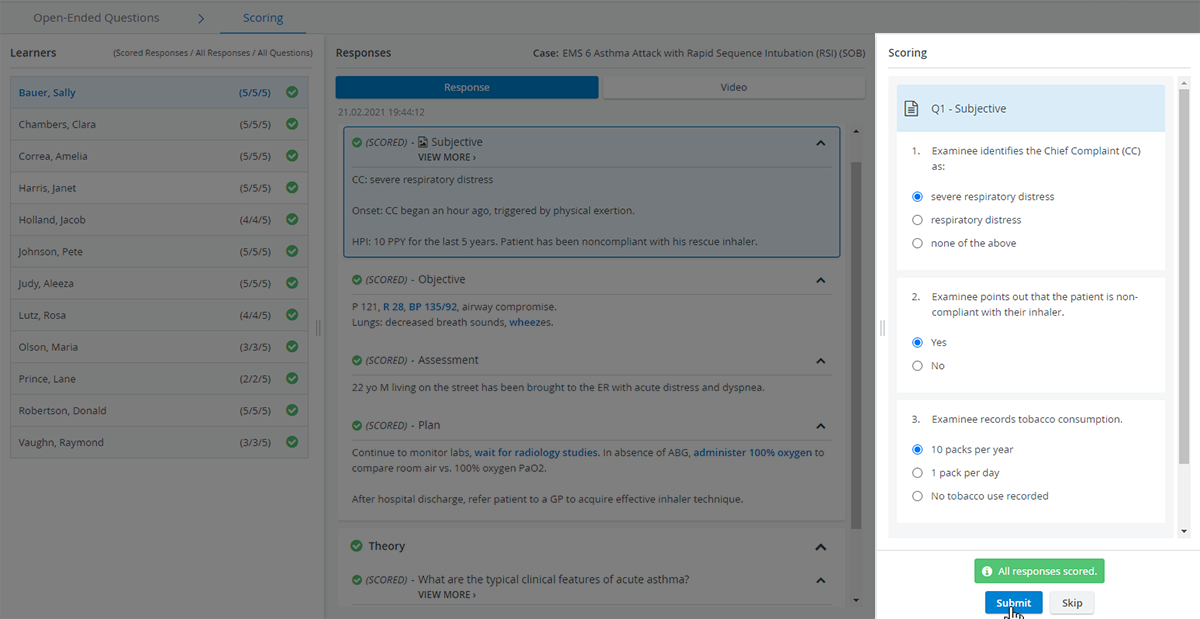Viewport: 1200px width, 619px height.
Task: Click the info icon in All responses scored banner
Action: (x=987, y=572)
